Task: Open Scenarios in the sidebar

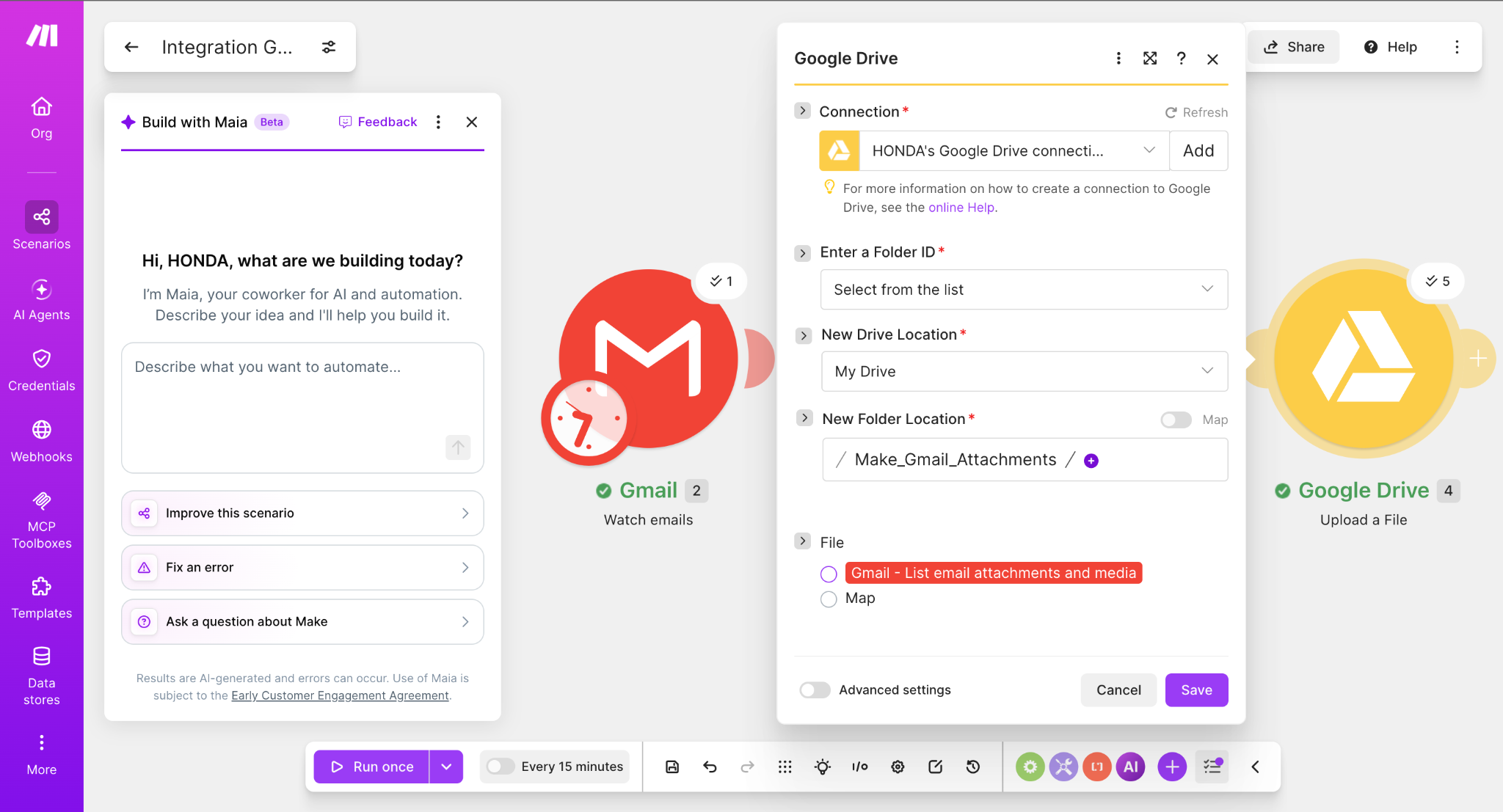Action: coord(42,226)
